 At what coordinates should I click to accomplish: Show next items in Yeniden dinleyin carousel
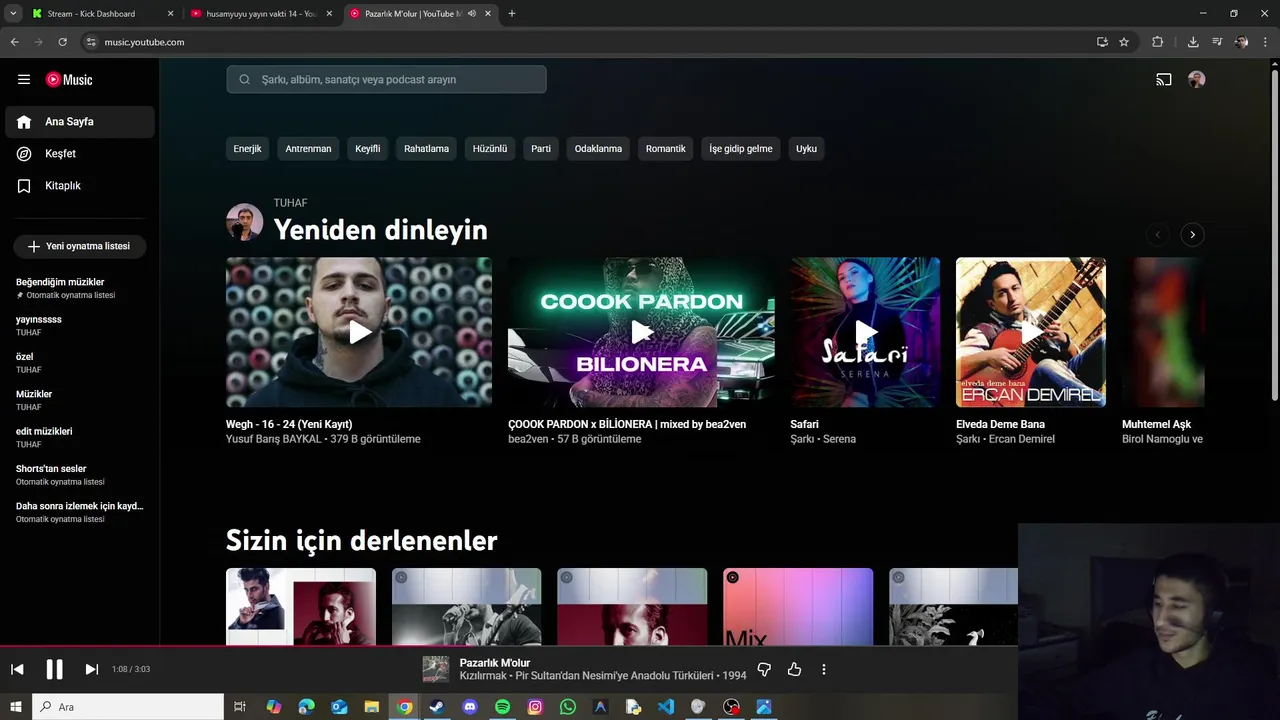(x=1192, y=235)
